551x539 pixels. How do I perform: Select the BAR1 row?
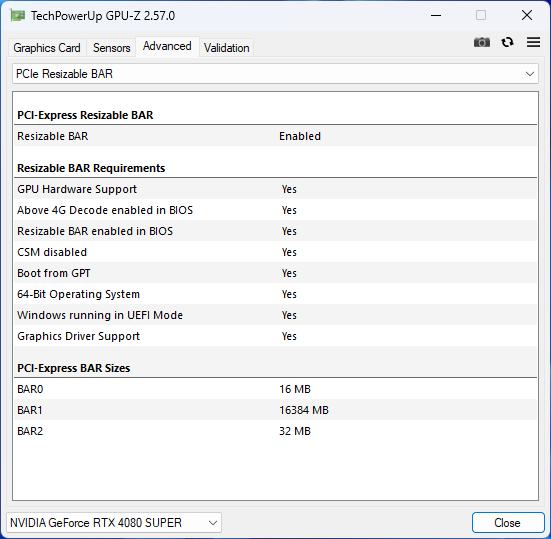click(275, 410)
